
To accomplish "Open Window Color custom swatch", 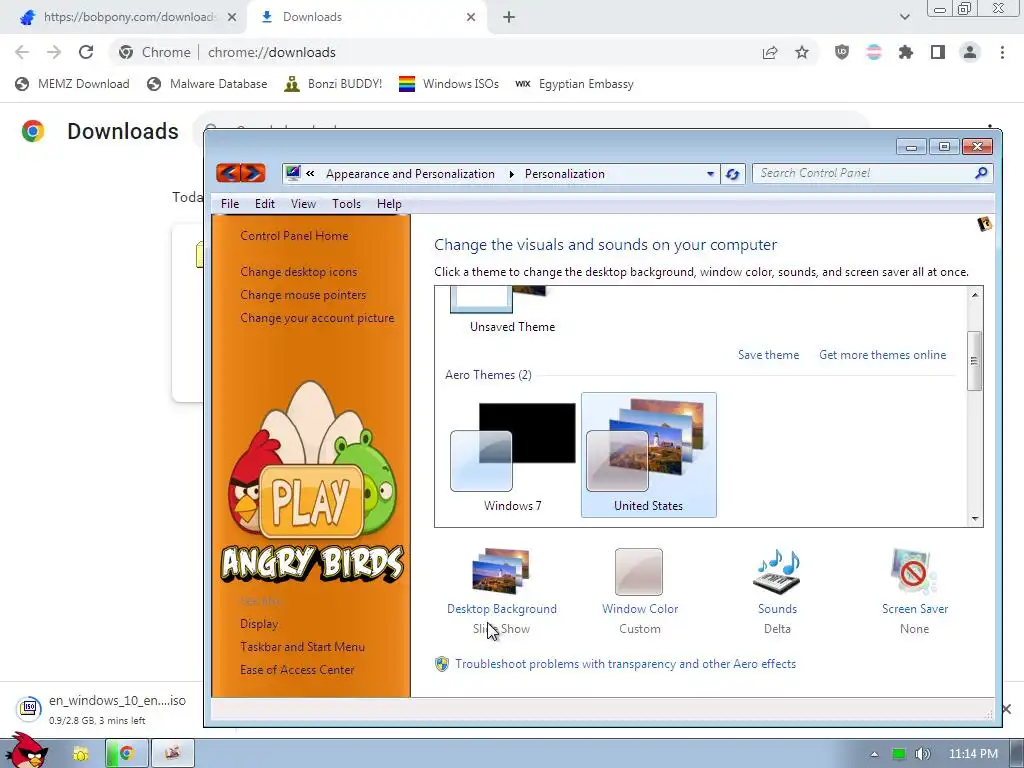I will [x=639, y=572].
